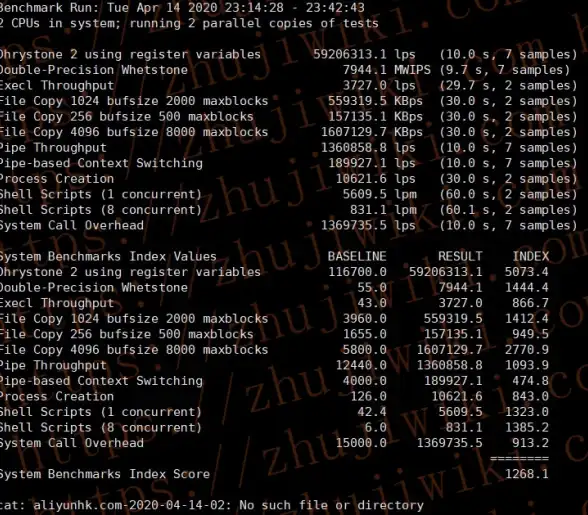Image resolution: width=588 pixels, height=515 pixels.
Task: Click File Copy 1024 value 559319.5 KBps
Action: click(375, 101)
